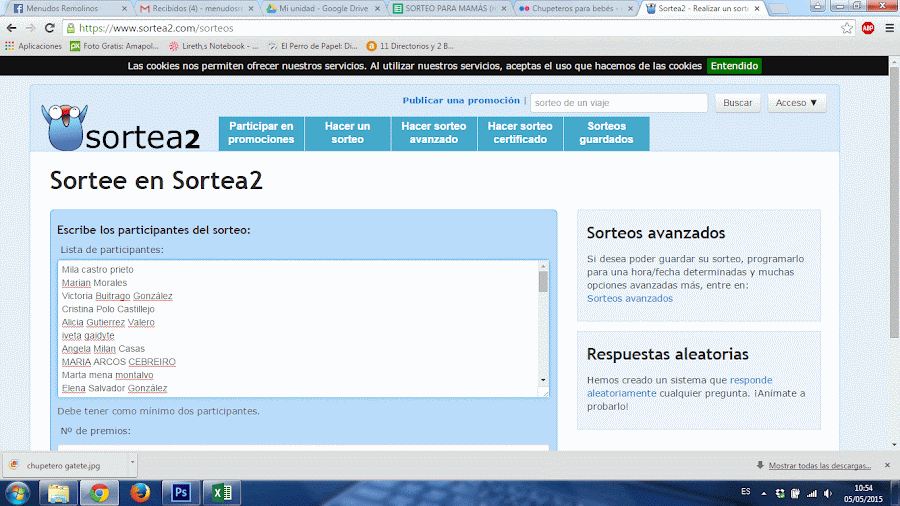Click the participant 'Mila castro prieto'
This screenshot has height=506, width=900.
click(98, 270)
